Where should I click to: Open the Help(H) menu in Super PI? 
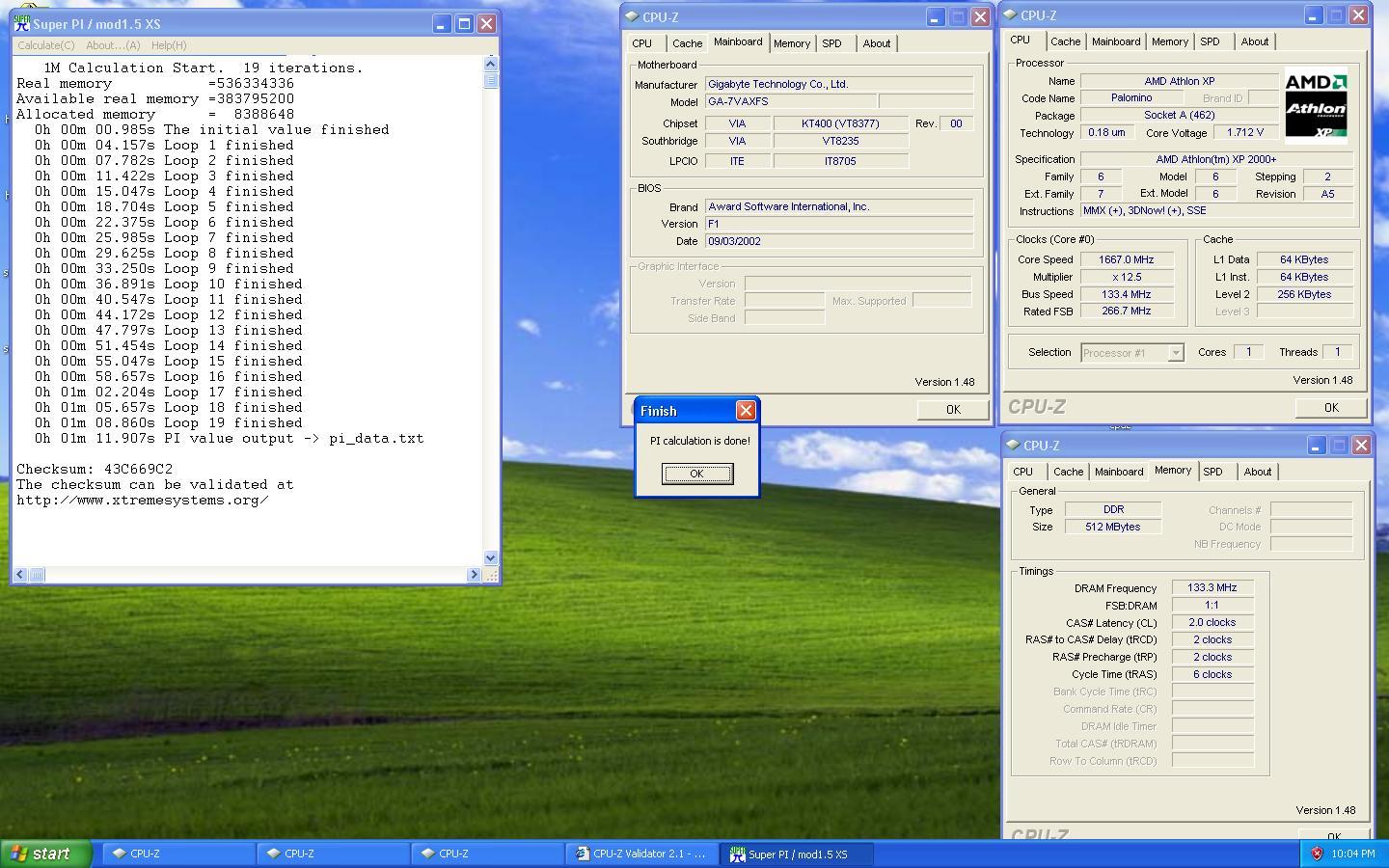coord(169,45)
